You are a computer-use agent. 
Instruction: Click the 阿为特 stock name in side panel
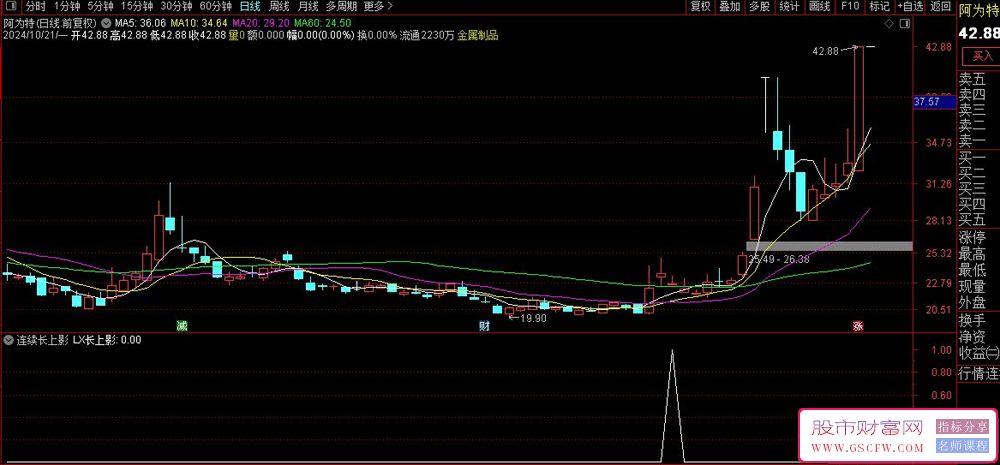pos(979,9)
